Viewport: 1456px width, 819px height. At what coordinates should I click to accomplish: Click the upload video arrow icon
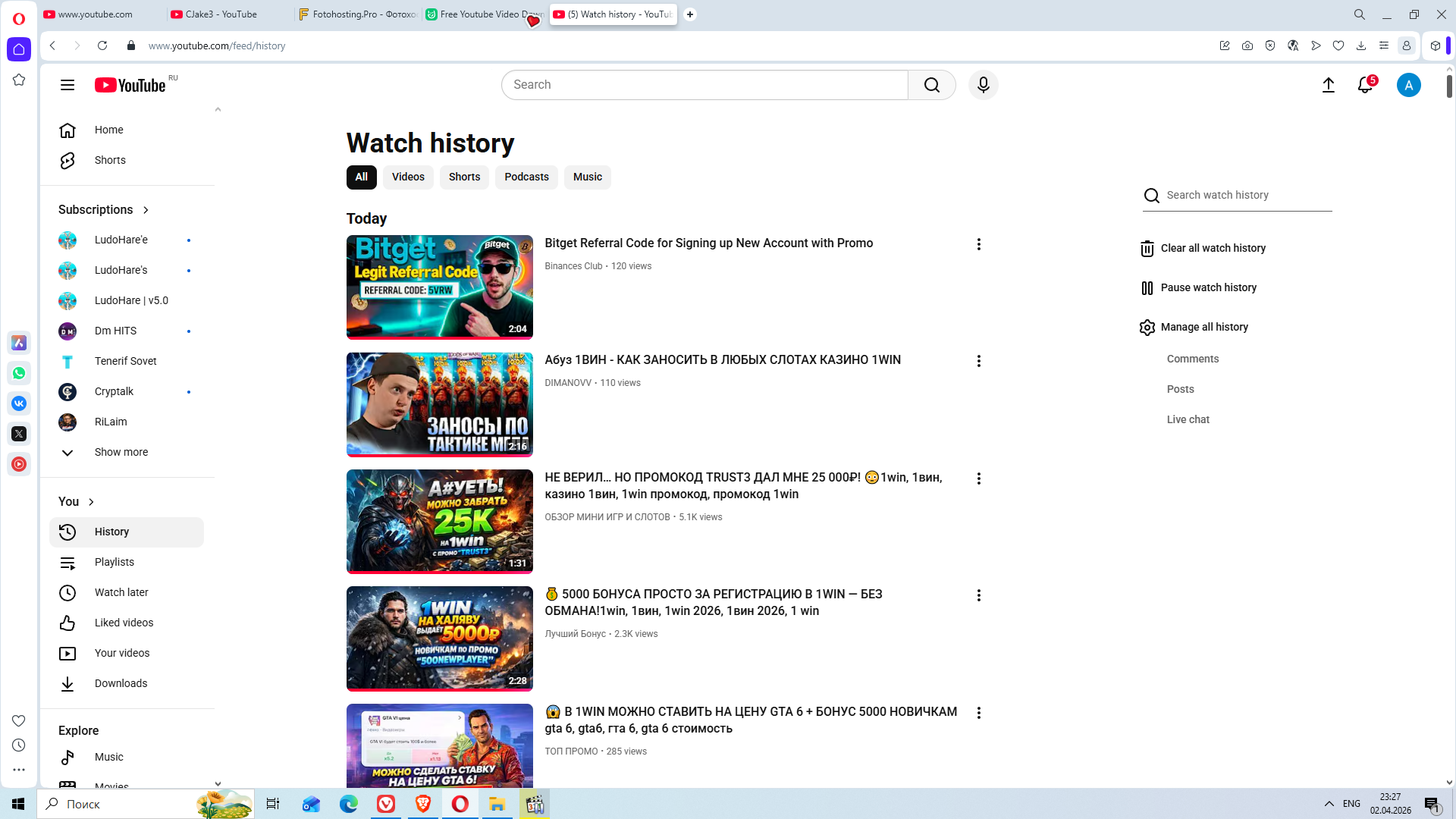(x=1328, y=85)
